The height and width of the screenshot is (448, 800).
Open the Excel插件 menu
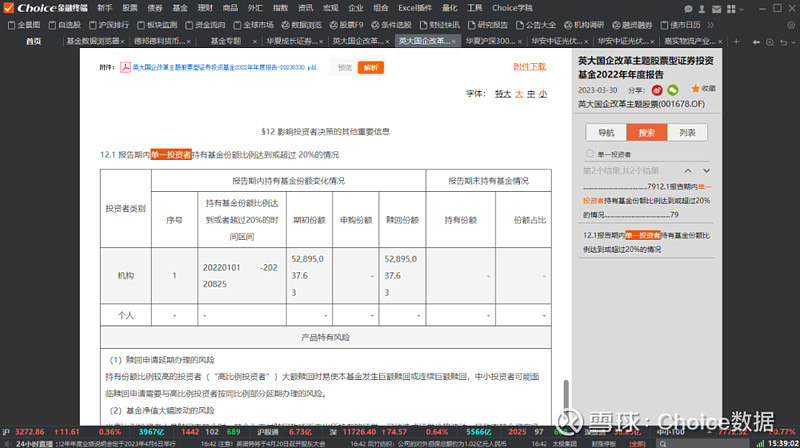click(415, 8)
